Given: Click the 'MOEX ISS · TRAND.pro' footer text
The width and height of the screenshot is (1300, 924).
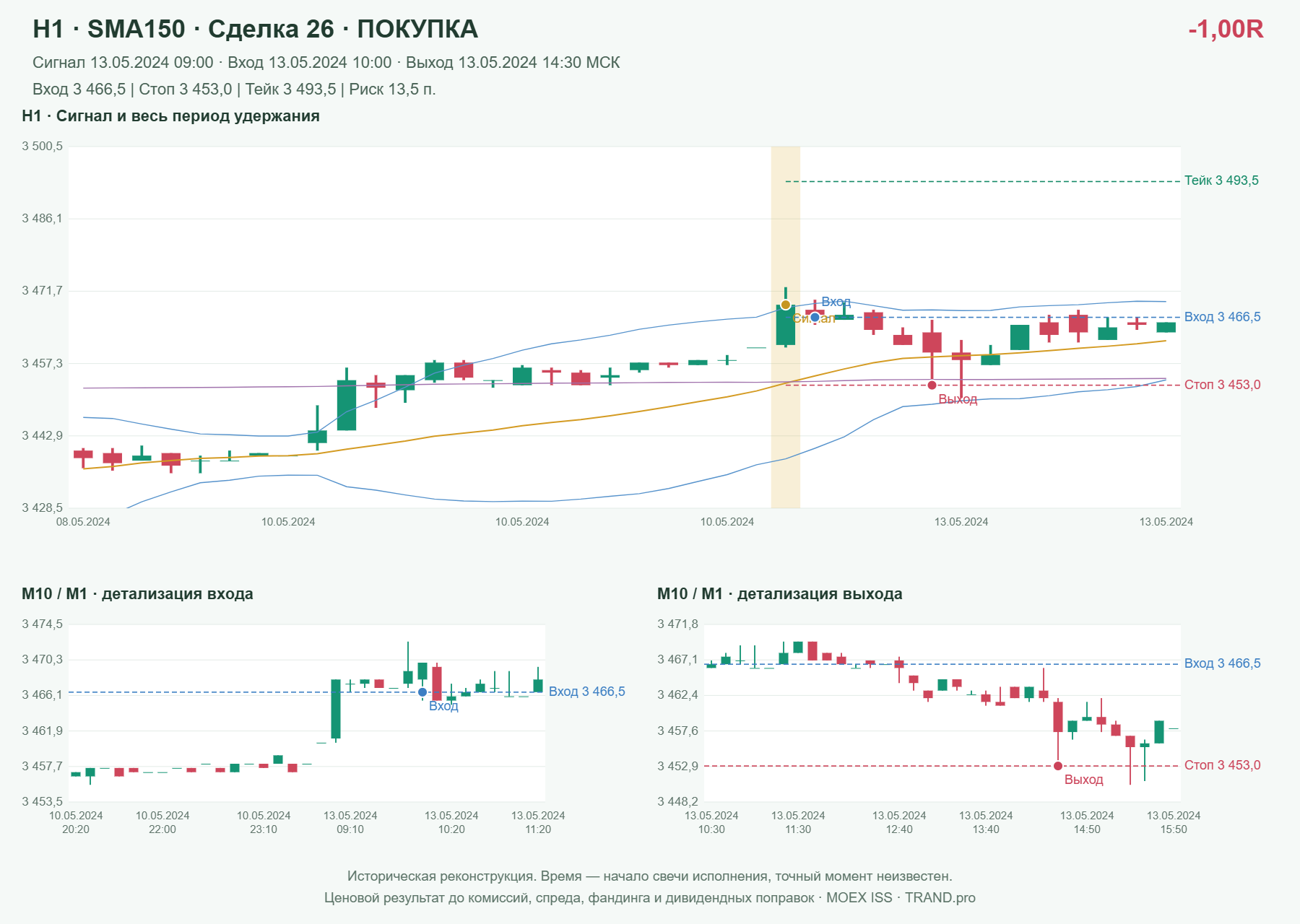Looking at the screenshot, I should point(901,898).
